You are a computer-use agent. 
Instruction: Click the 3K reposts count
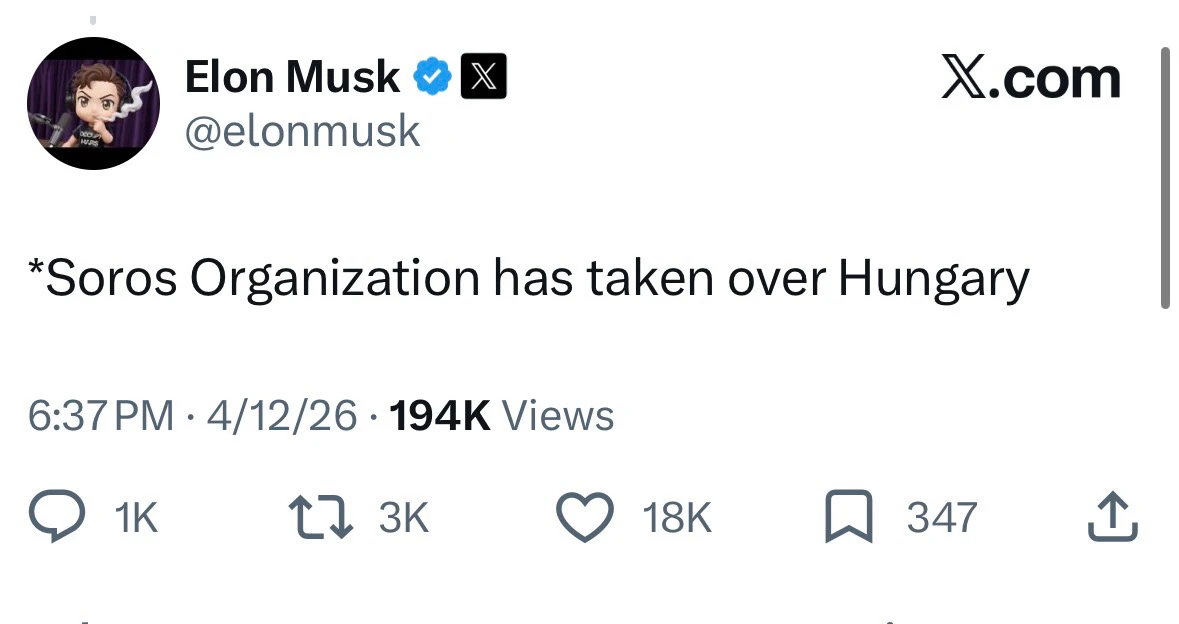pyautogui.click(x=404, y=518)
